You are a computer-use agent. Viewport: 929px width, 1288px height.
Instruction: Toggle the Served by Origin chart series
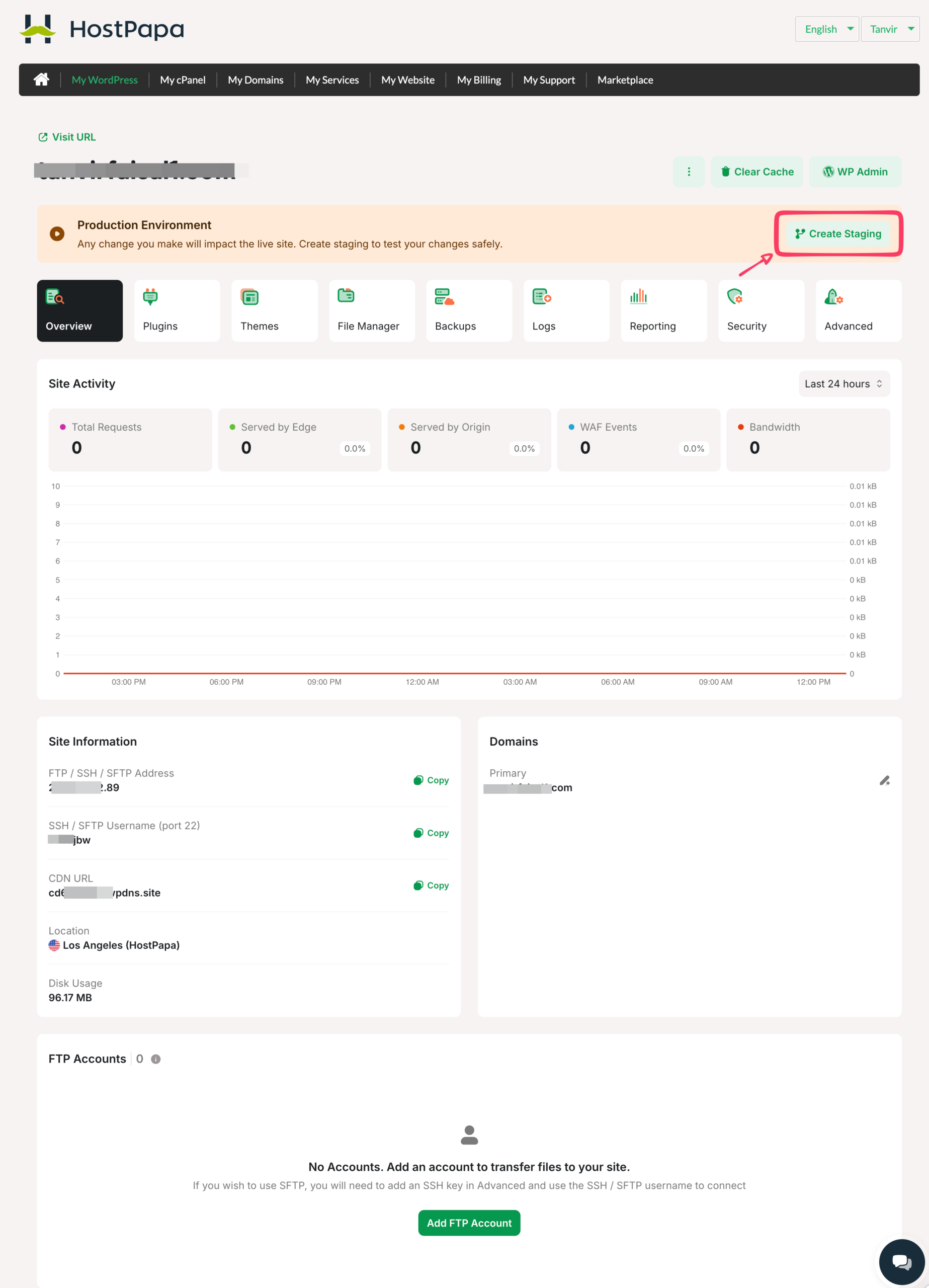(469, 440)
